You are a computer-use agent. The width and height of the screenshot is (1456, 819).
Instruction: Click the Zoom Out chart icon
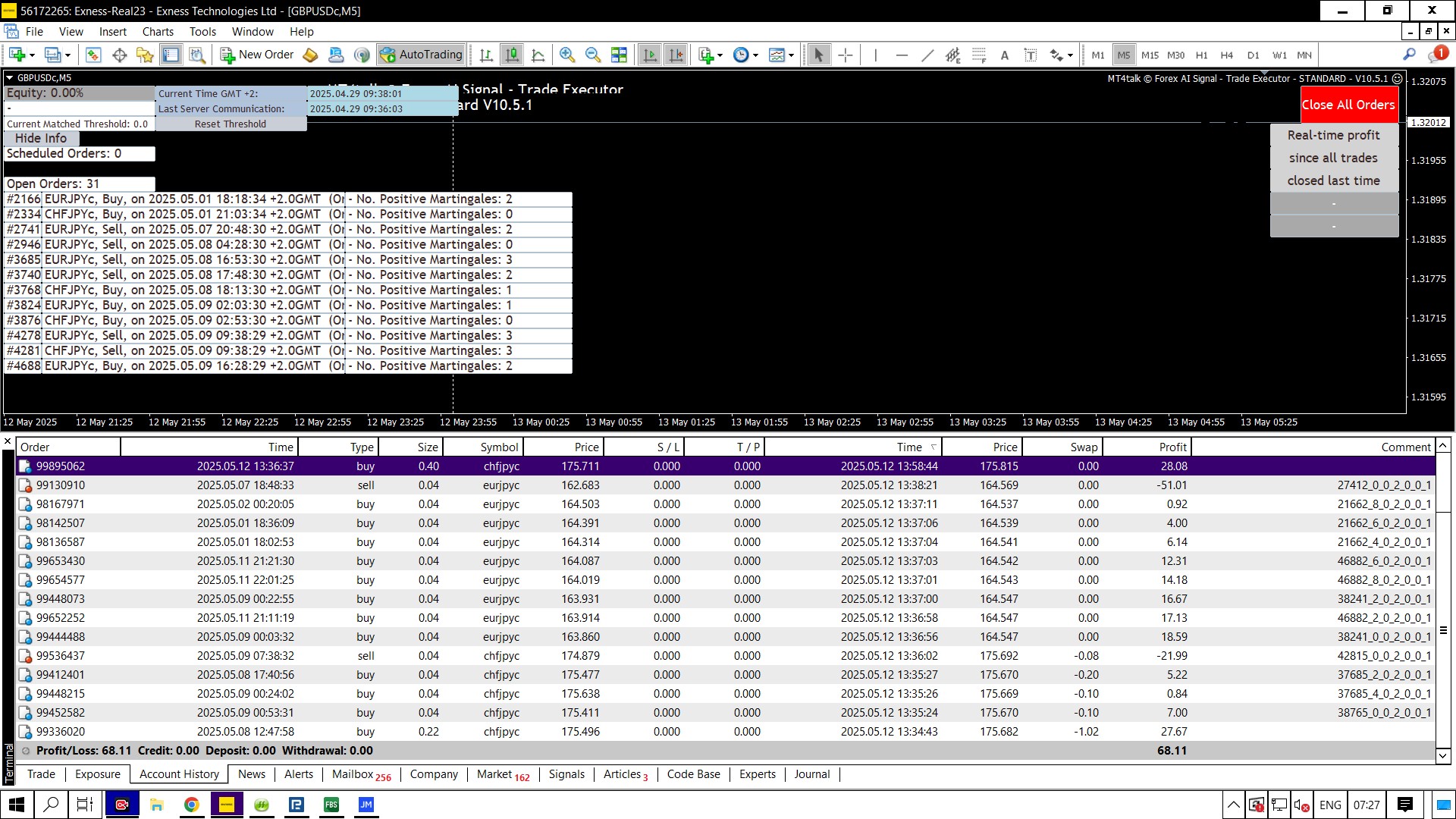tap(593, 55)
